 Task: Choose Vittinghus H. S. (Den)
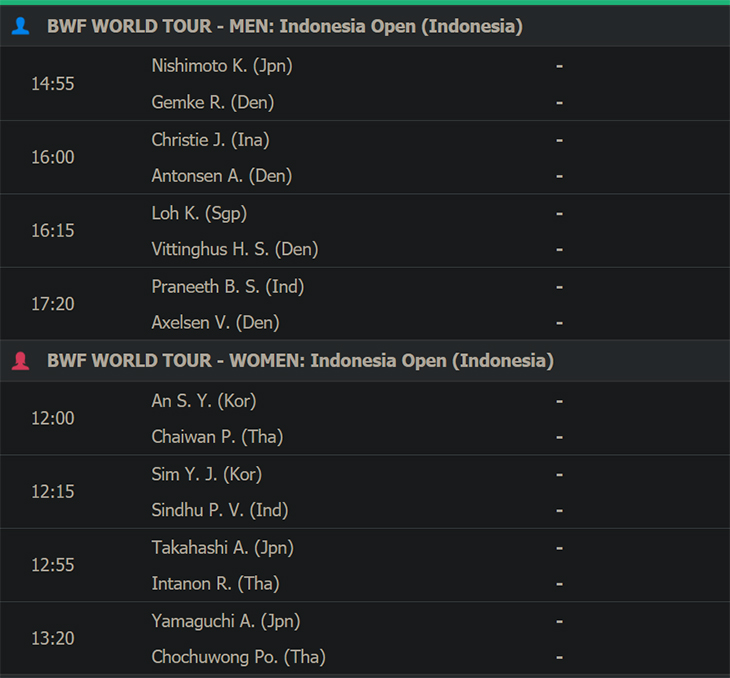click(x=235, y=250)
